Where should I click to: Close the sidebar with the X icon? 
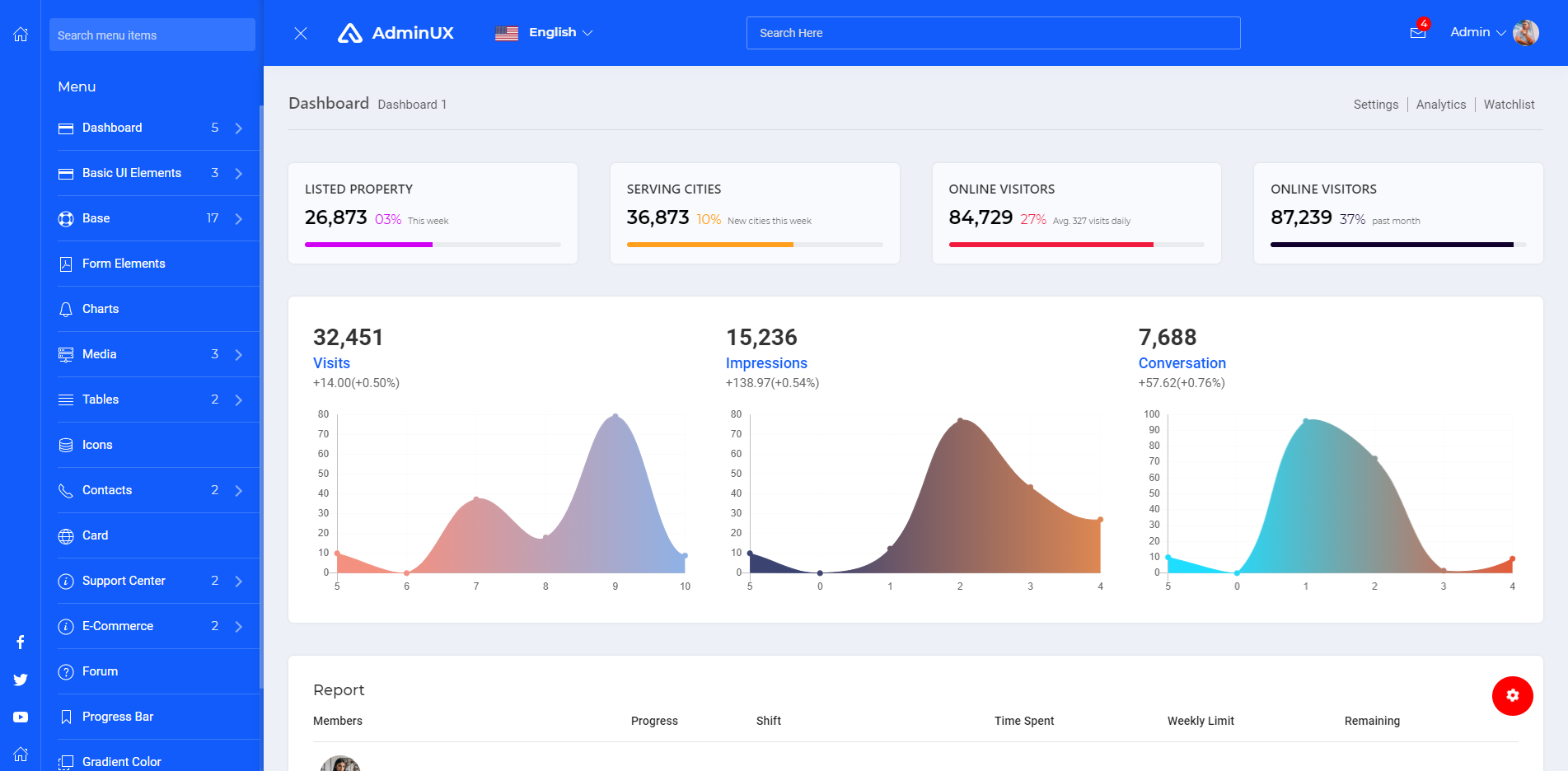(301, 33)
